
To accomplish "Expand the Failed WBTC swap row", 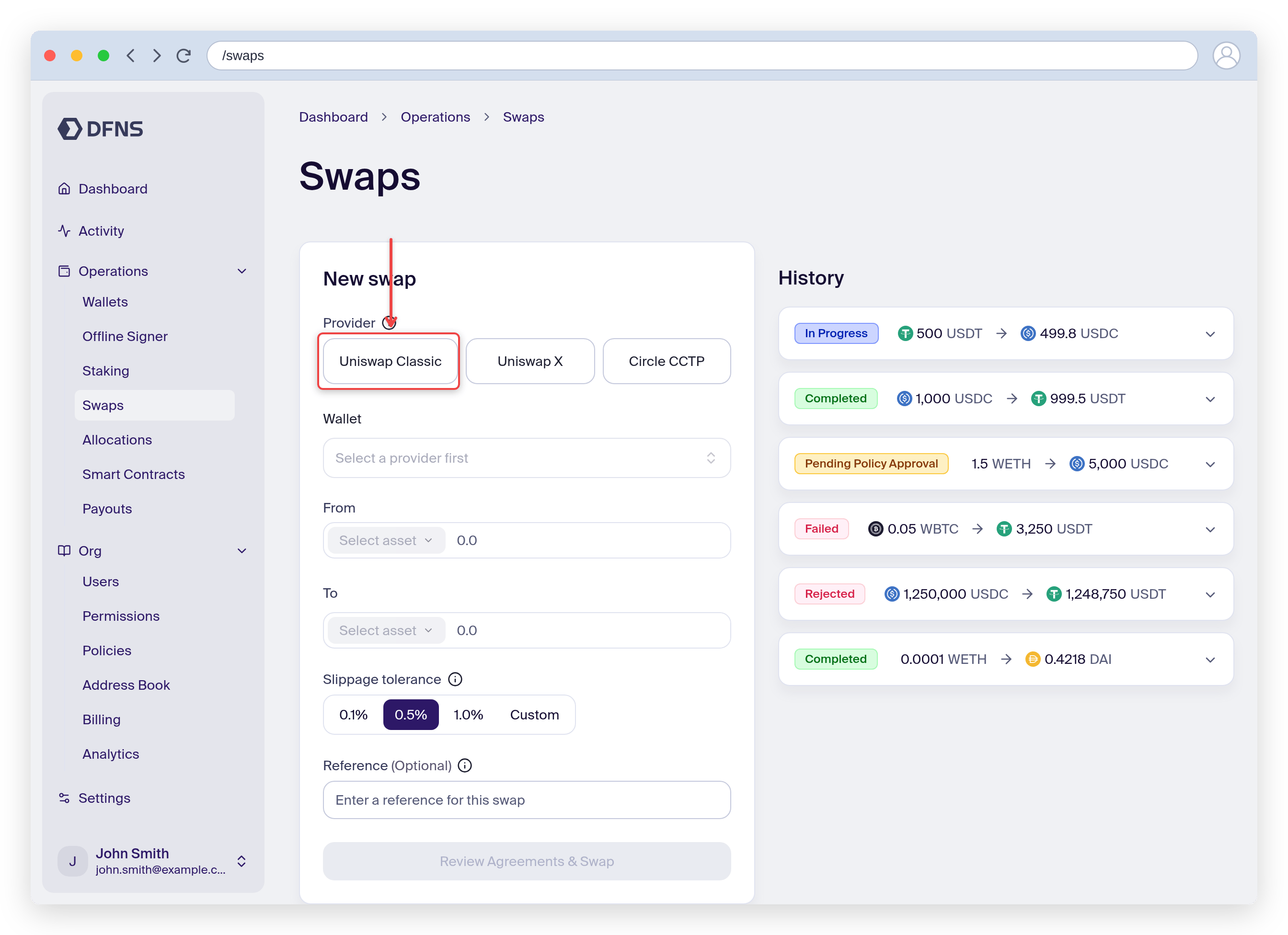I will pos(1210,530).
